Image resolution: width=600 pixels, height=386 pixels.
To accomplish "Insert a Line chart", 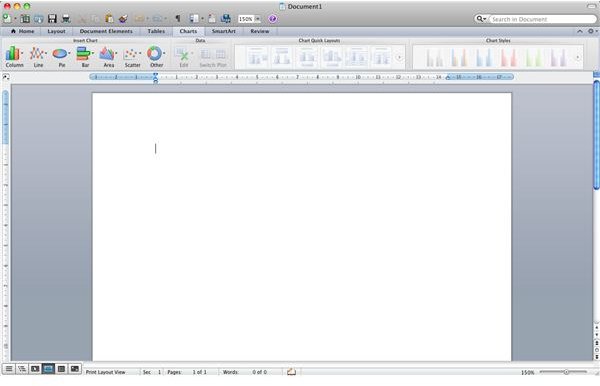I will pos(38,57).
